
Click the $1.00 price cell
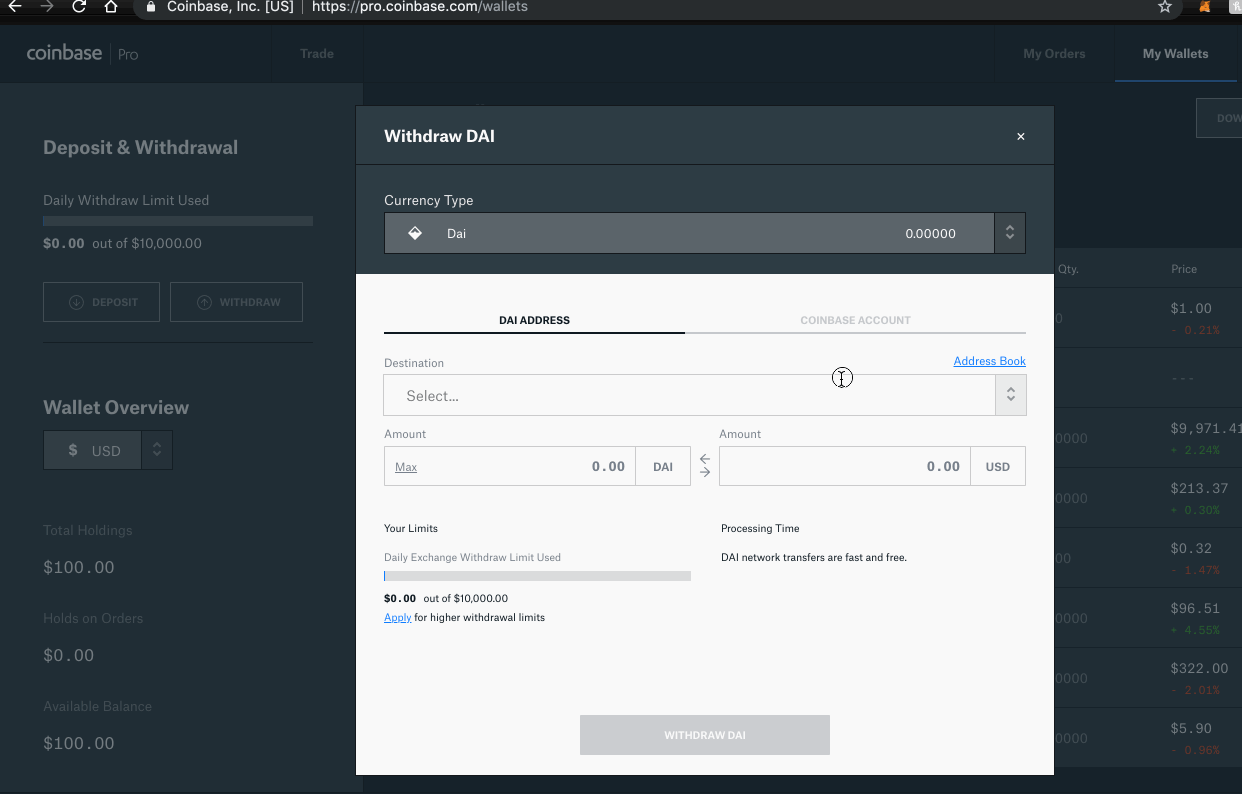(x=1191, y=308)
